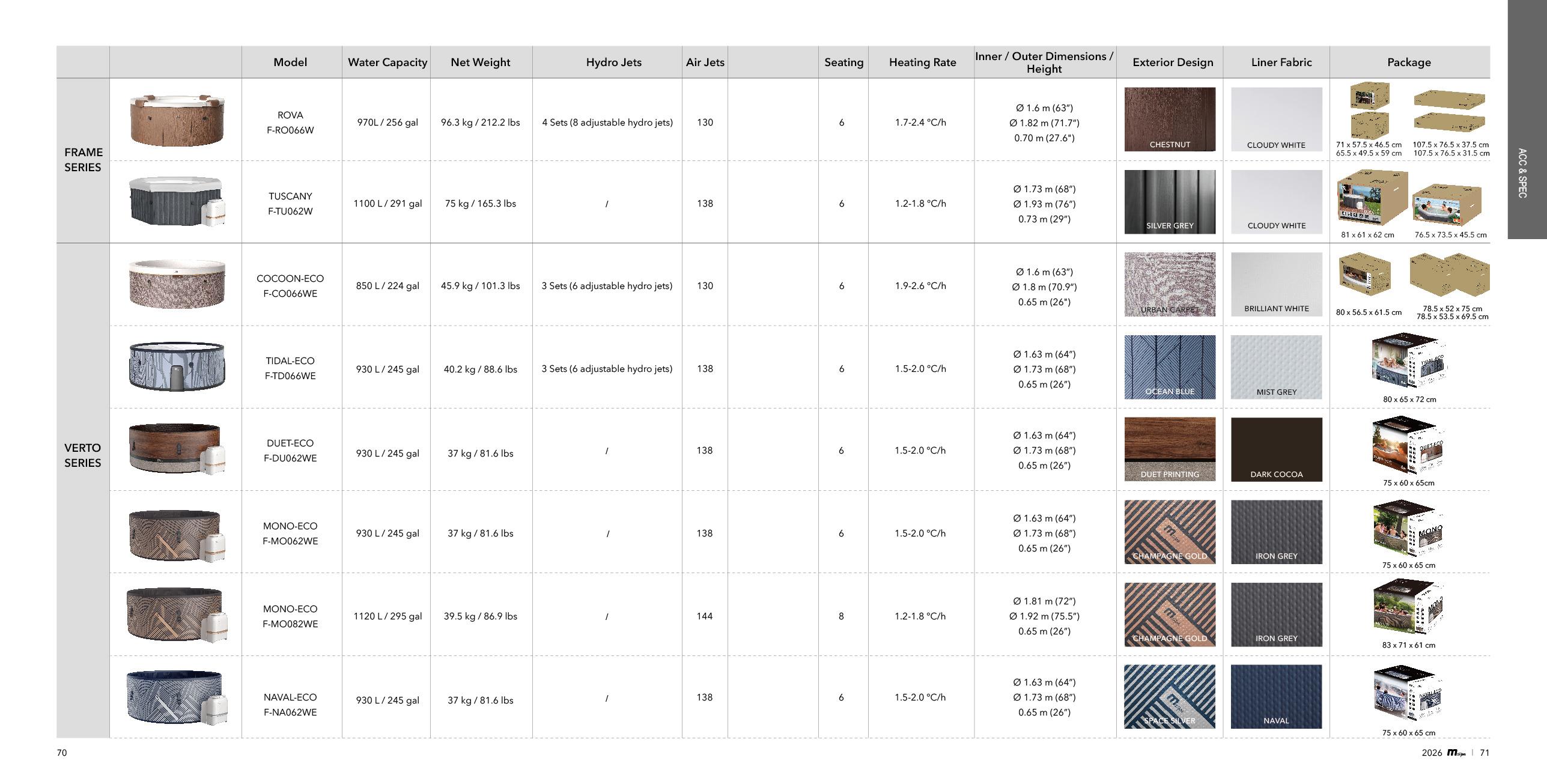Select the SILVER GREY exterior swatch
Viewport: 1547px width, 784px height.
[x=1169, y=201]
